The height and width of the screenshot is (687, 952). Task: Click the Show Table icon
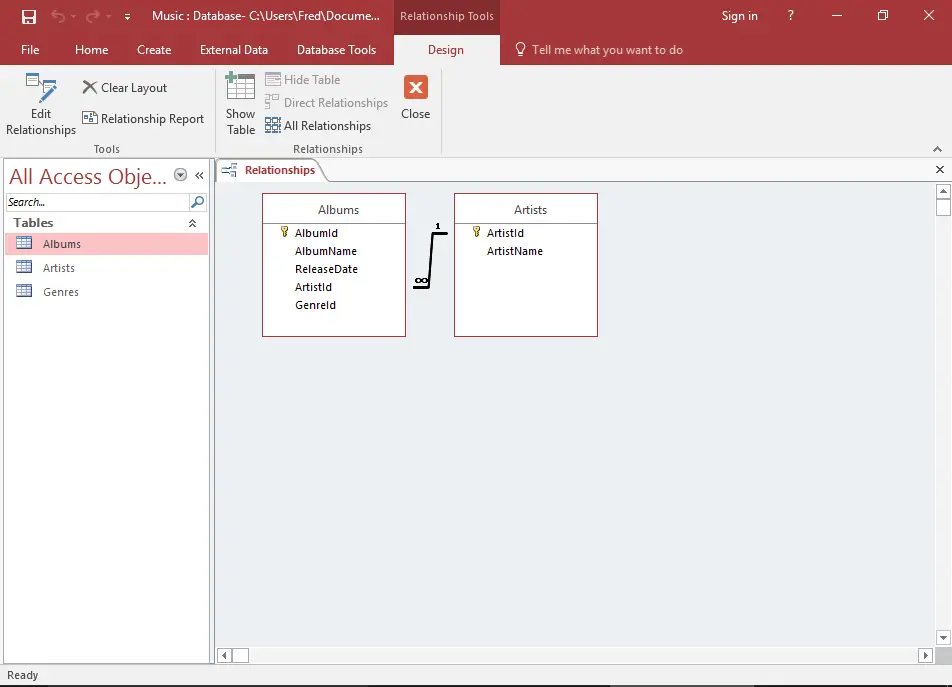pyautogui.click(x=240, y=87)
